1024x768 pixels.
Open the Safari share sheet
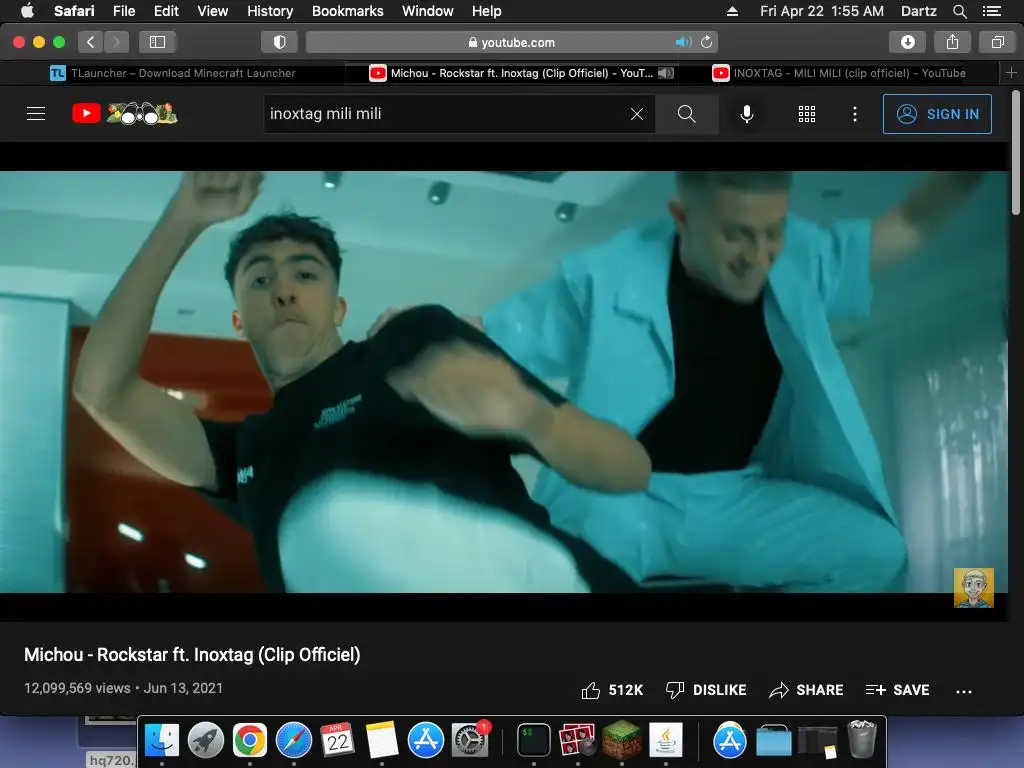tap(952, 42)
